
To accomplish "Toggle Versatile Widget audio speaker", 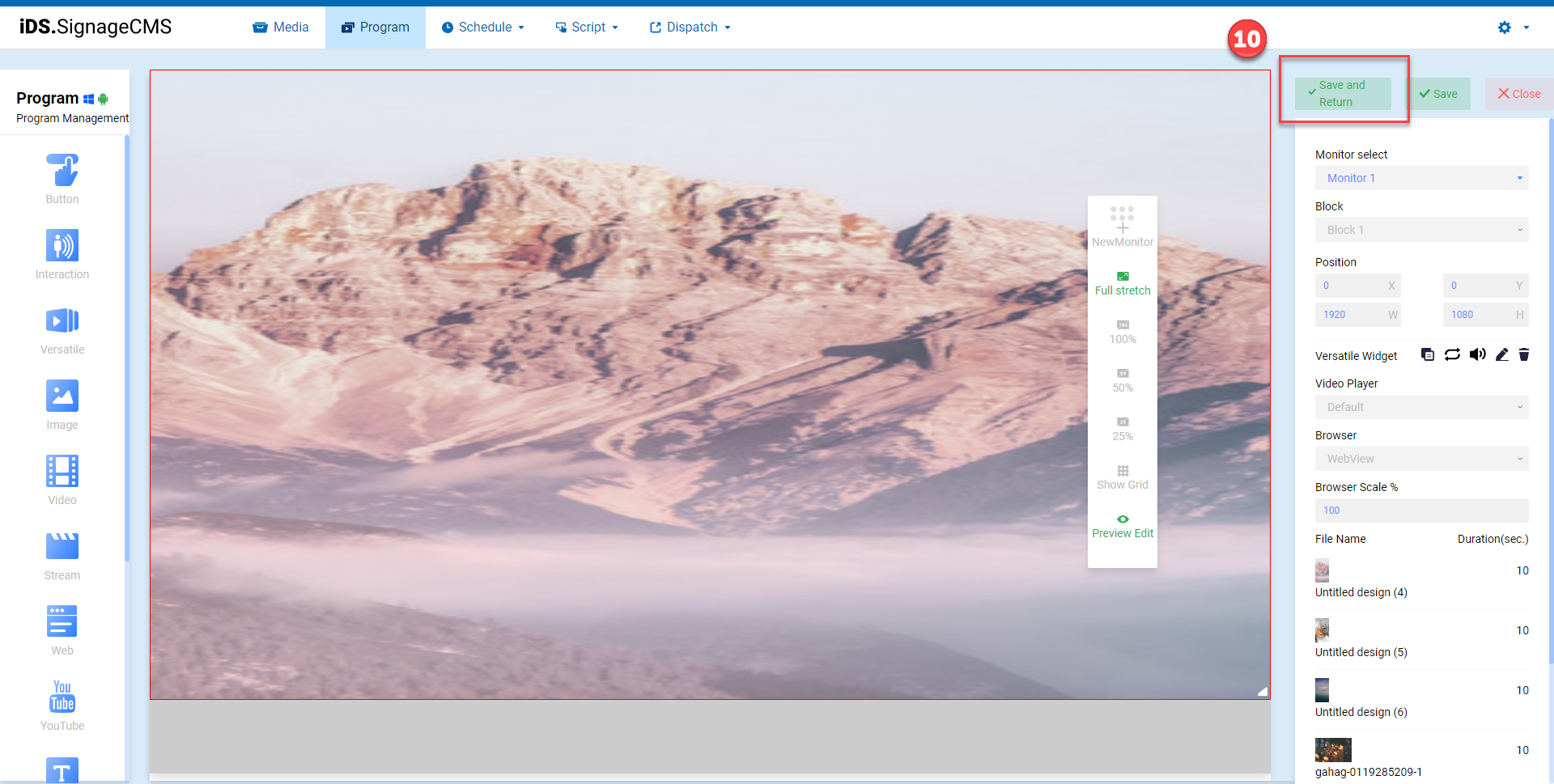I will point(1478,354).
